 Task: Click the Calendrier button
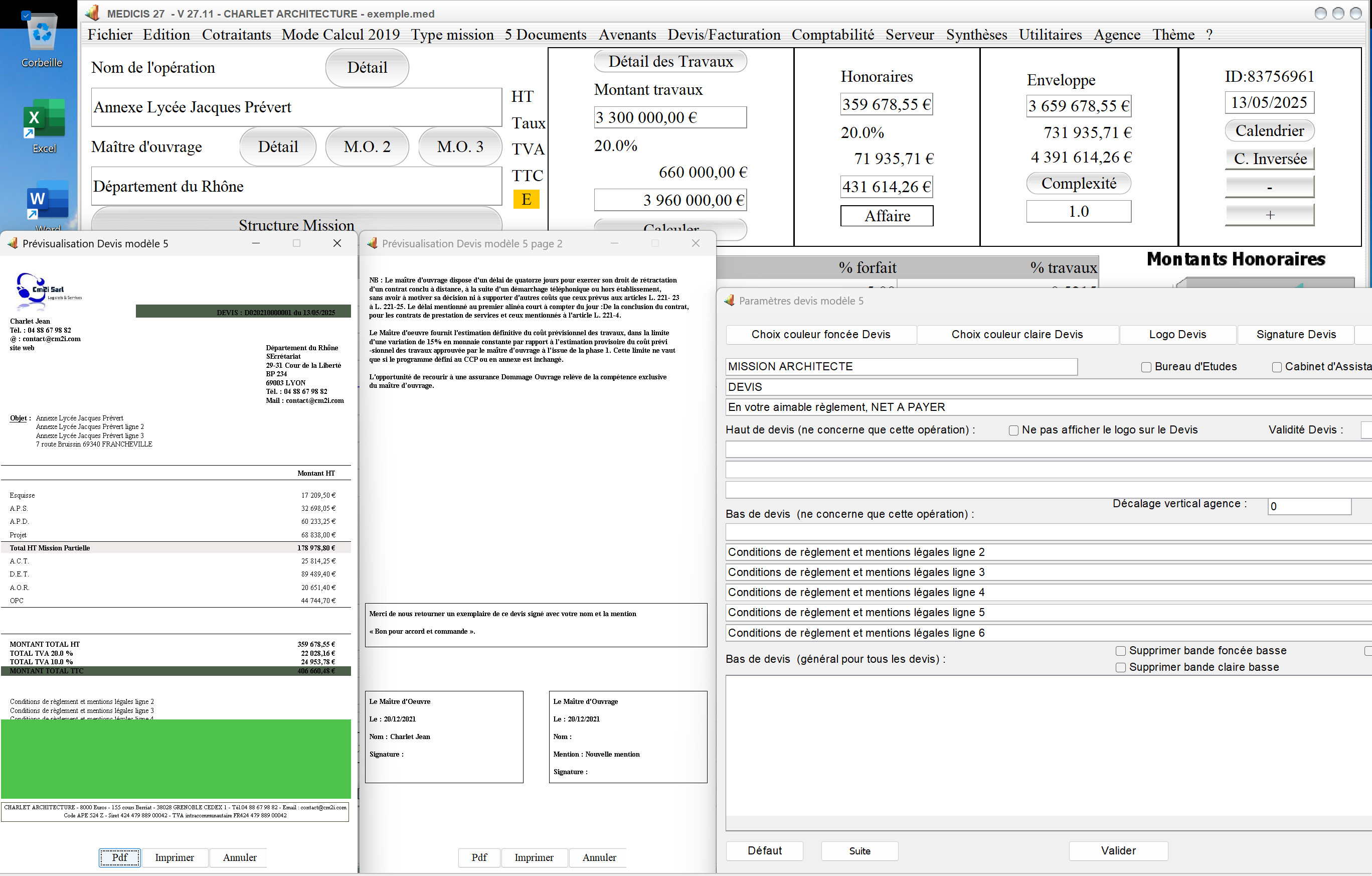[x=1269, y=130]
